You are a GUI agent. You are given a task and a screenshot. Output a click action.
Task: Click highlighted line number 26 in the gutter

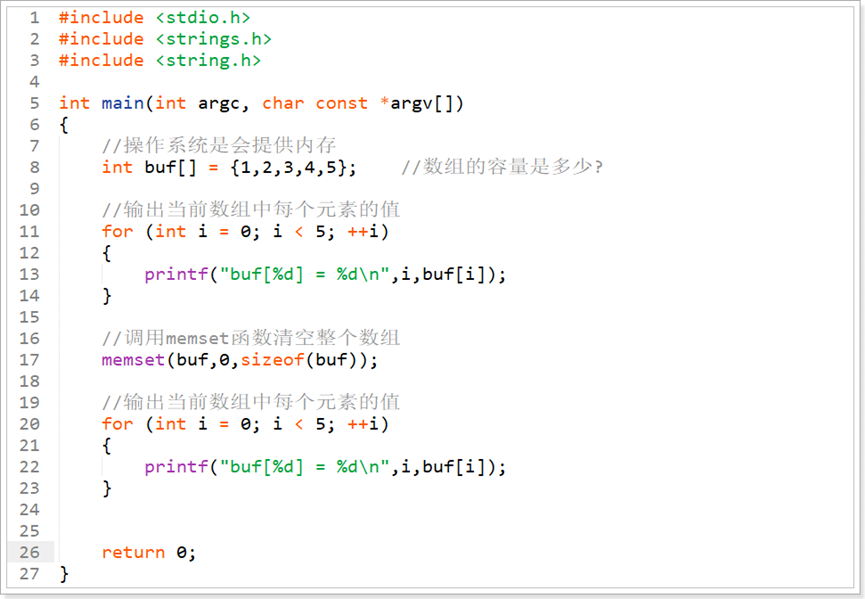[x=30, y=552]
